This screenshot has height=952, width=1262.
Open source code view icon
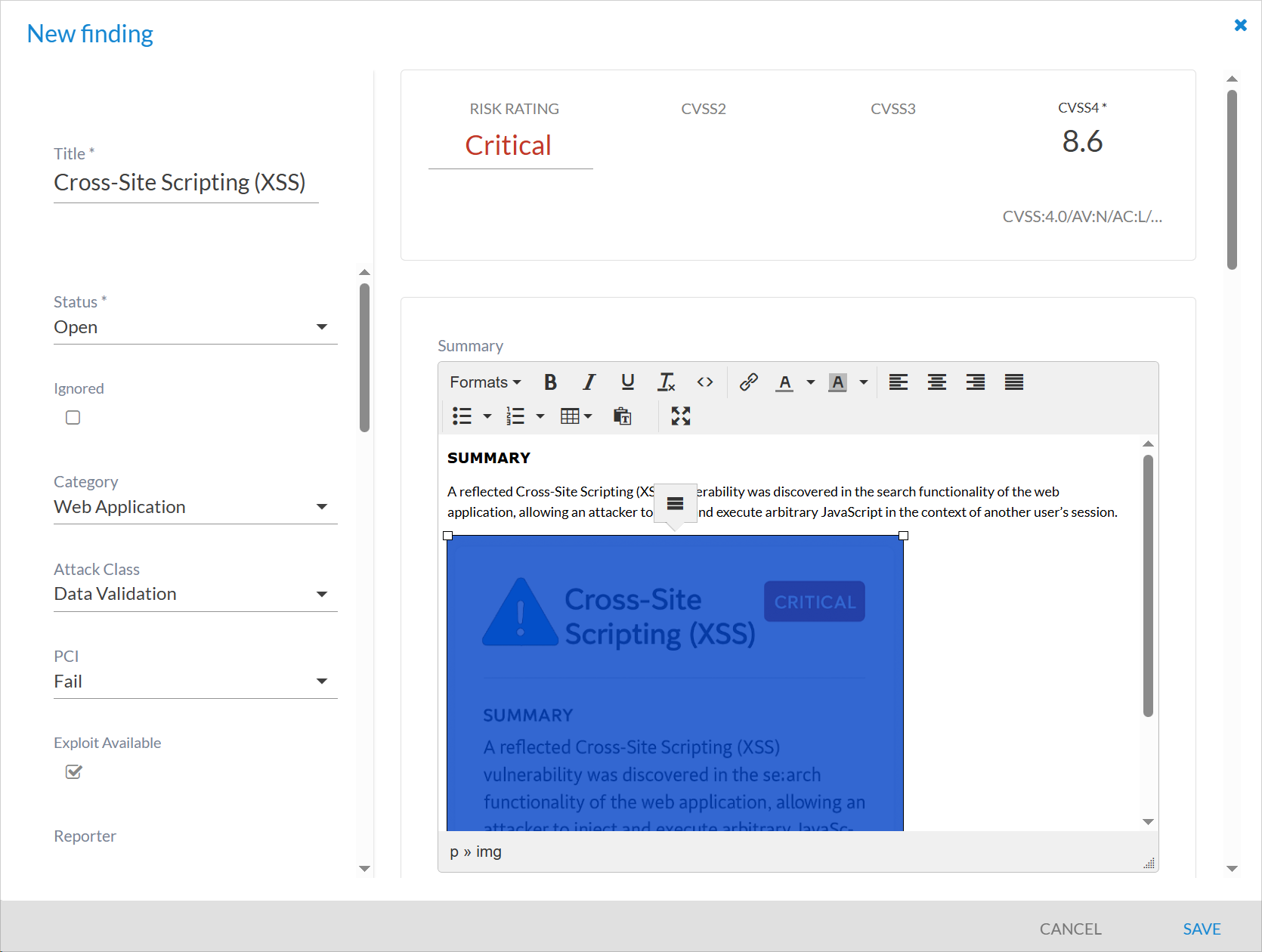coord(704,382)
